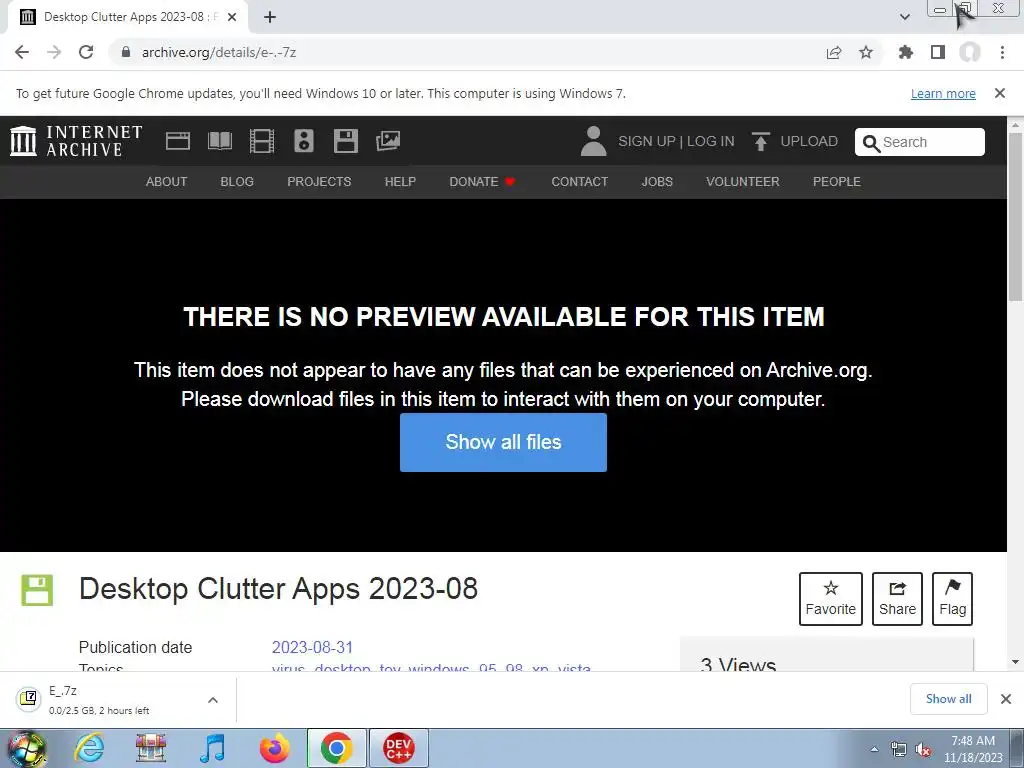Click the muted volume tray icon

923,750
